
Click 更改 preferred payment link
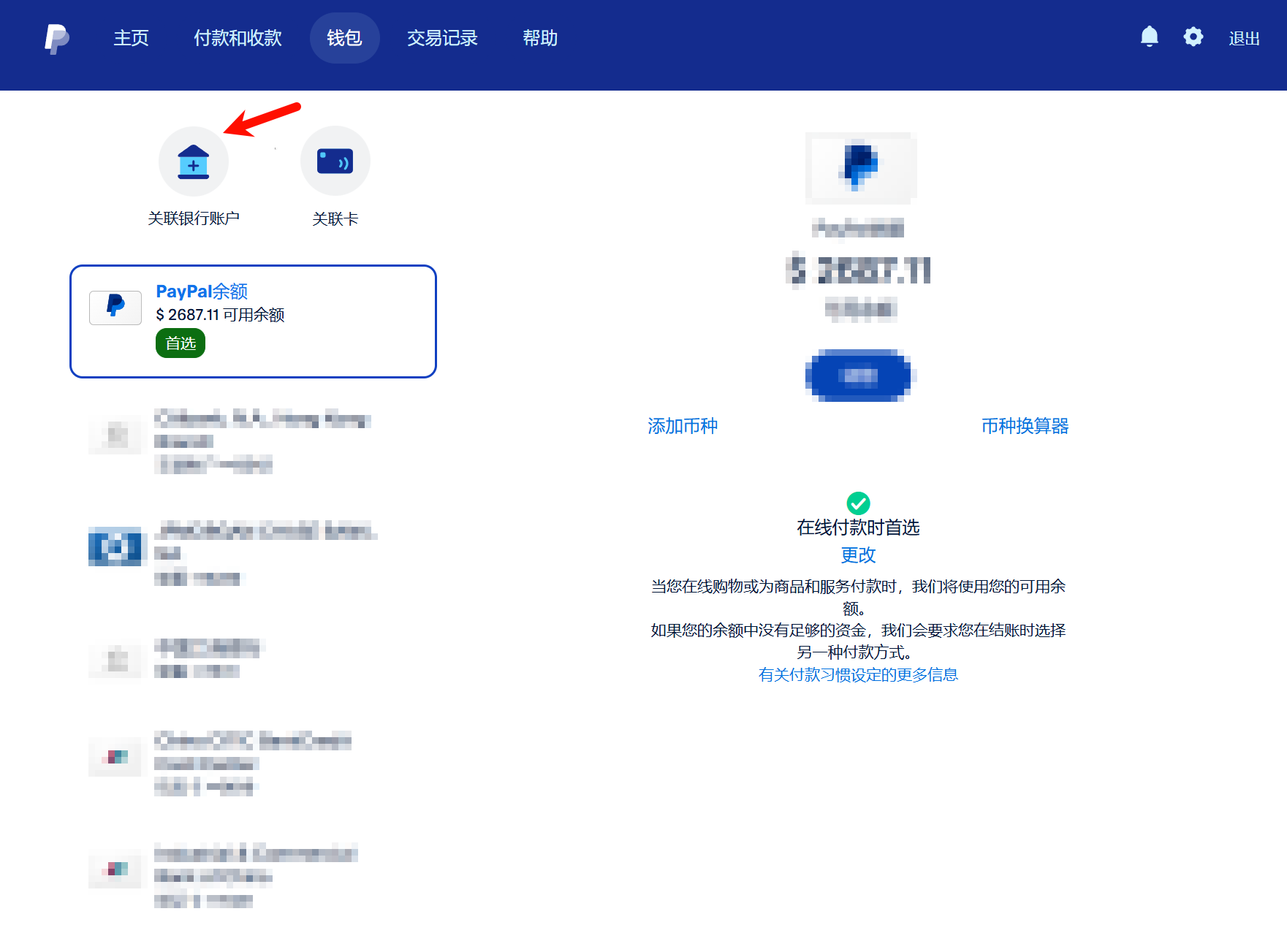click(x=858, y=555)
